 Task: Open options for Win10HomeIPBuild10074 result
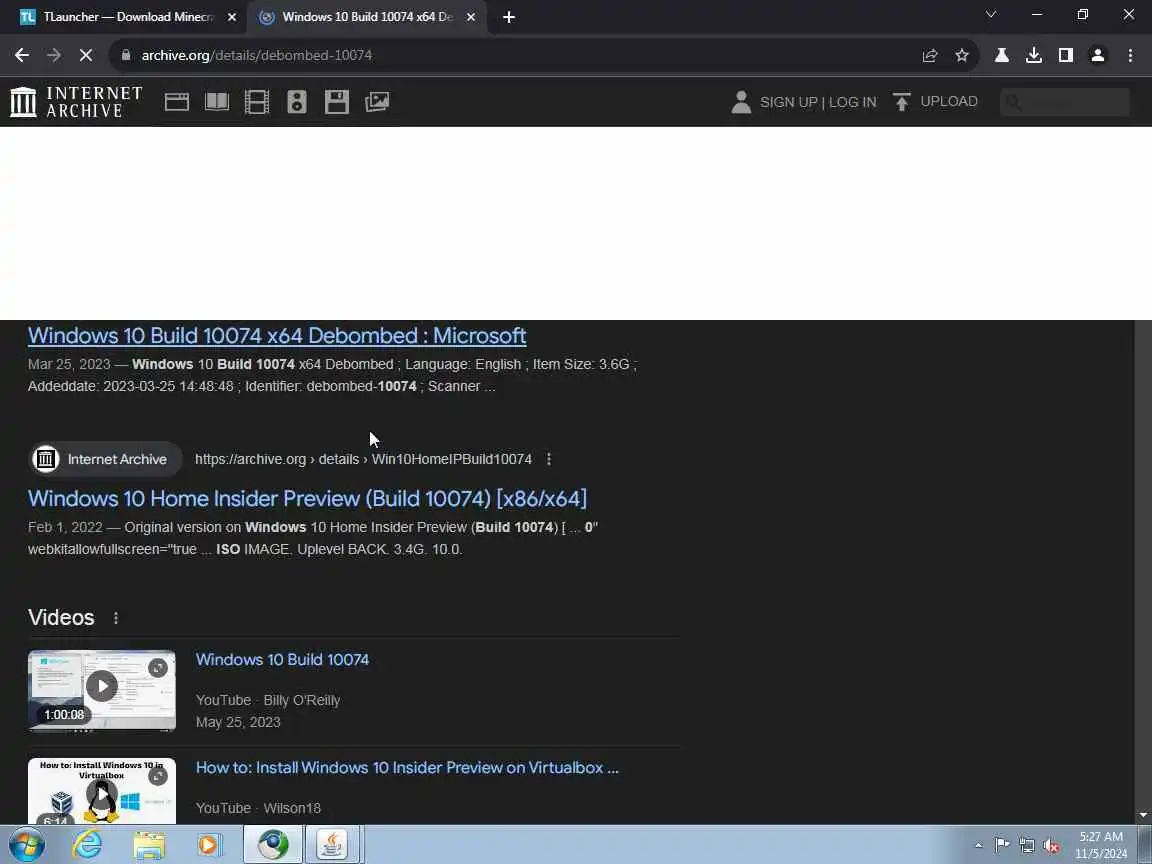coord(549,459)
